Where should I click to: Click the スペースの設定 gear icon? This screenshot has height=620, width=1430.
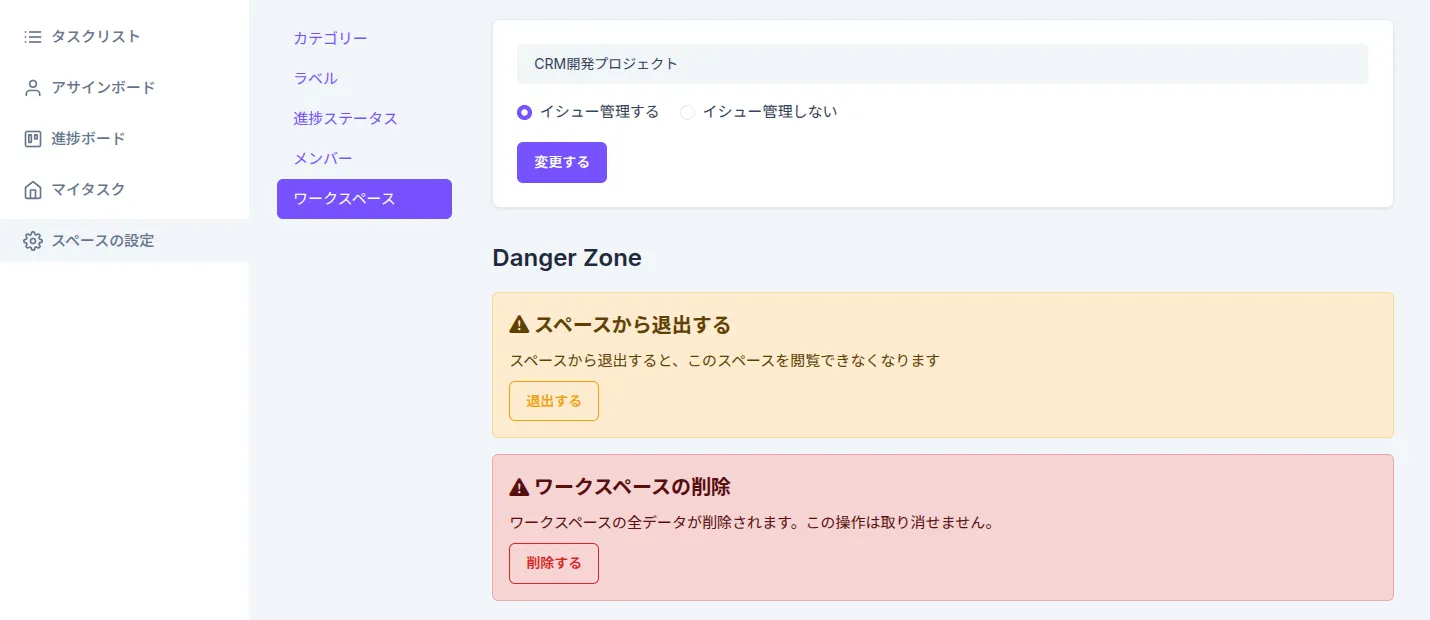(33, 241)
